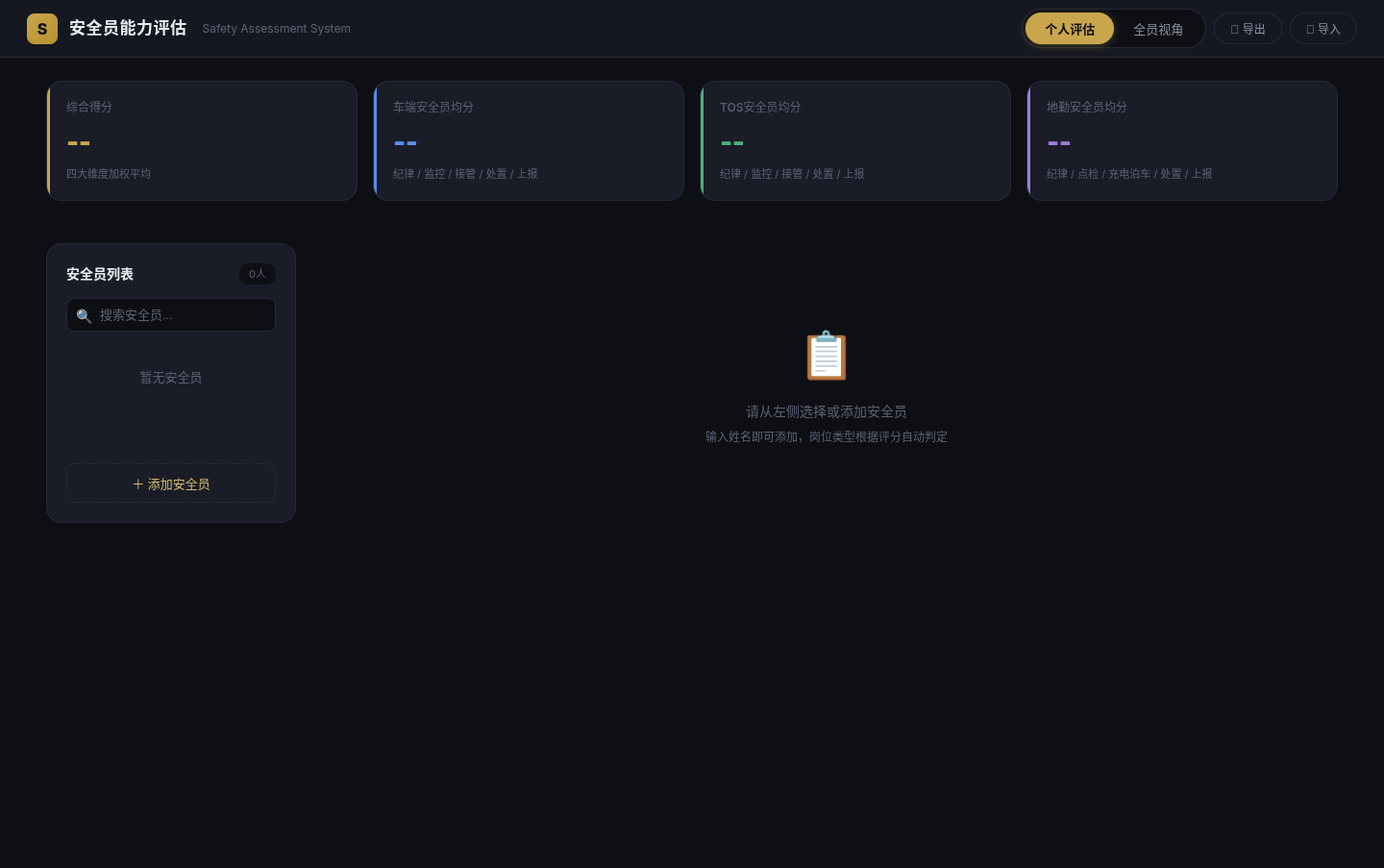This screenshot has width=1384, height=868.
Task: Click the 0人 count badge
Action: tap(258, 274)
